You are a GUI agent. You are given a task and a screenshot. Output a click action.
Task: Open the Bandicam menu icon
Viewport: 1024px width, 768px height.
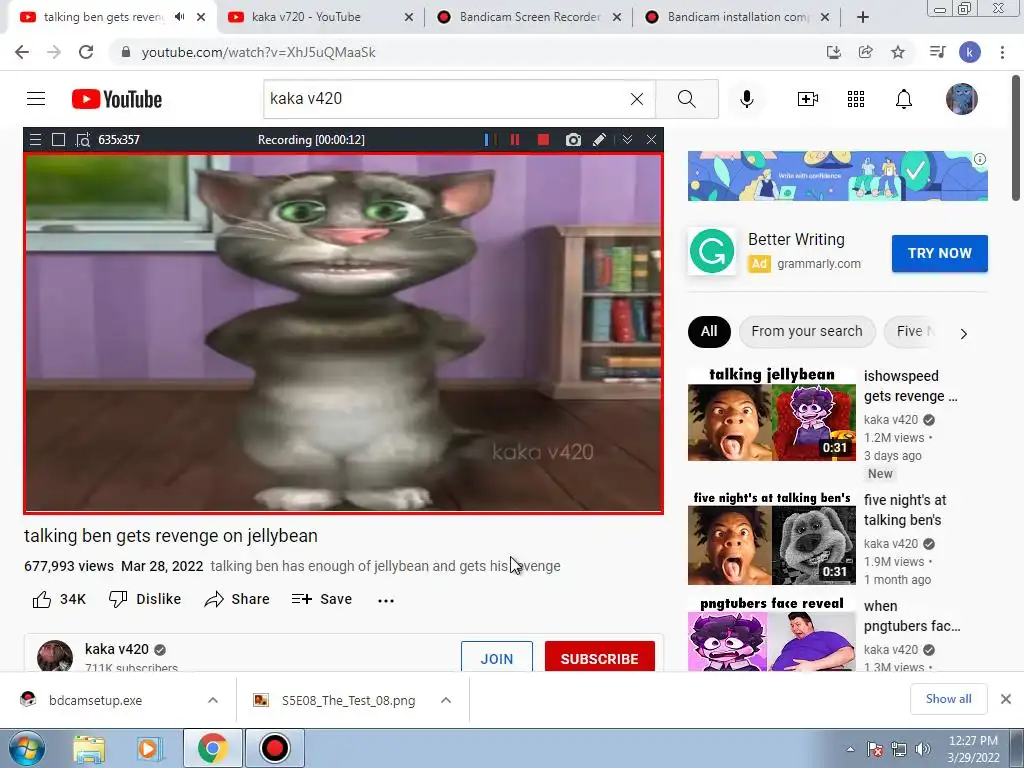[35, 140]
